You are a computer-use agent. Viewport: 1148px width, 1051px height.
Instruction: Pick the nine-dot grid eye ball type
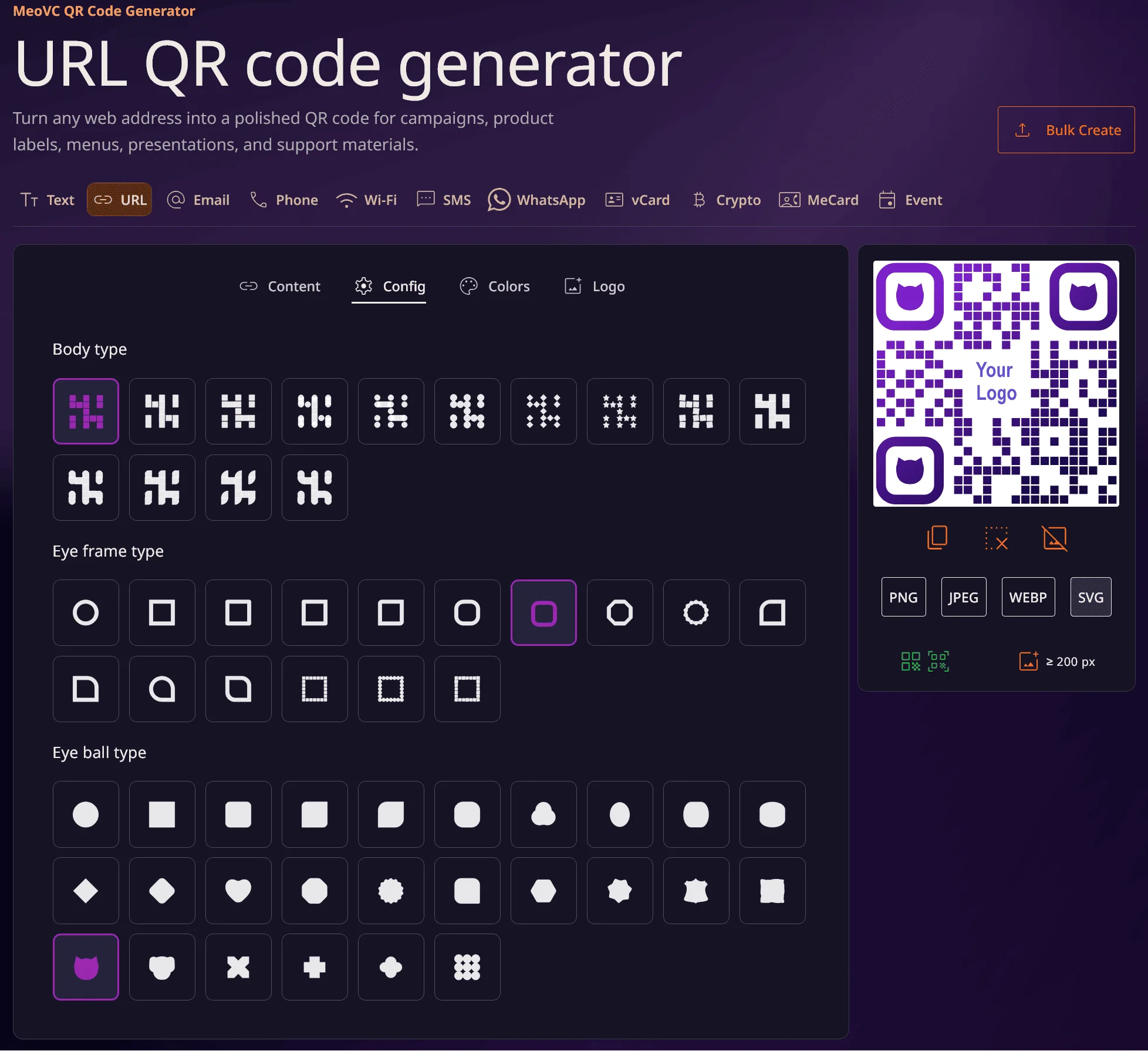(467, 967)
